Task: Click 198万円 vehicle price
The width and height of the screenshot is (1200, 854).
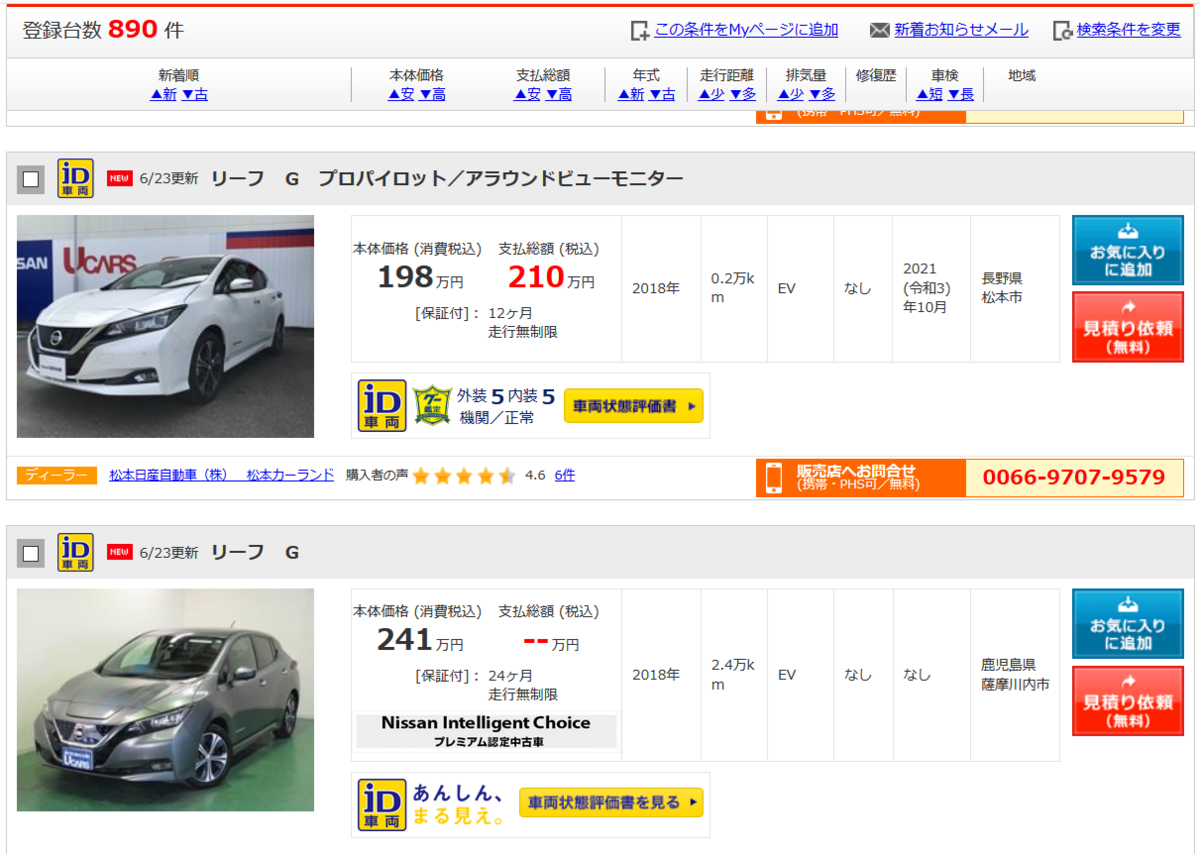Action: (420, 277)
